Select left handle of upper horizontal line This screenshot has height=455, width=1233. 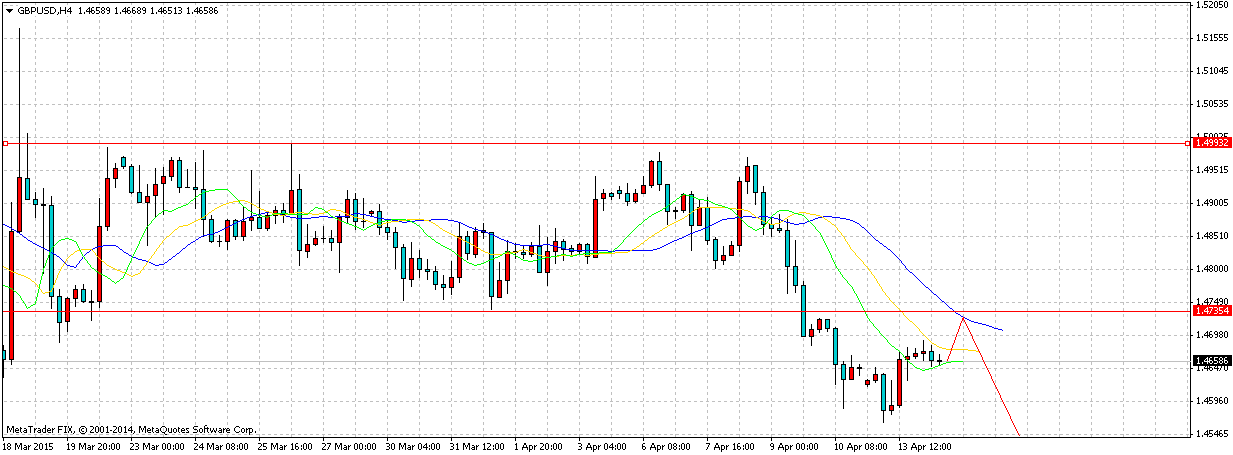pos(5,143)
